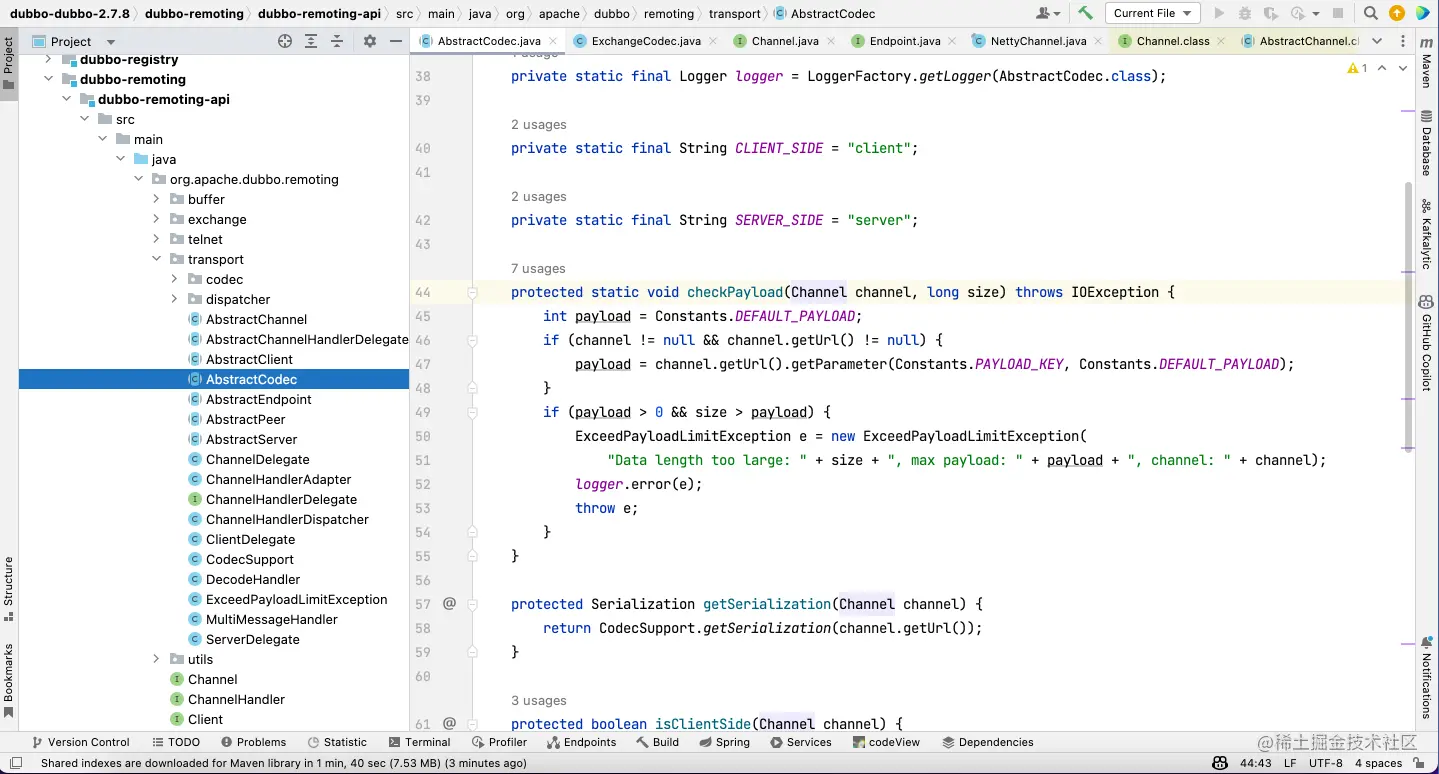The width and height of the screenshot is (1439, 774).
Task: Switch to Channel.class tab
Action: point(1173,41)
